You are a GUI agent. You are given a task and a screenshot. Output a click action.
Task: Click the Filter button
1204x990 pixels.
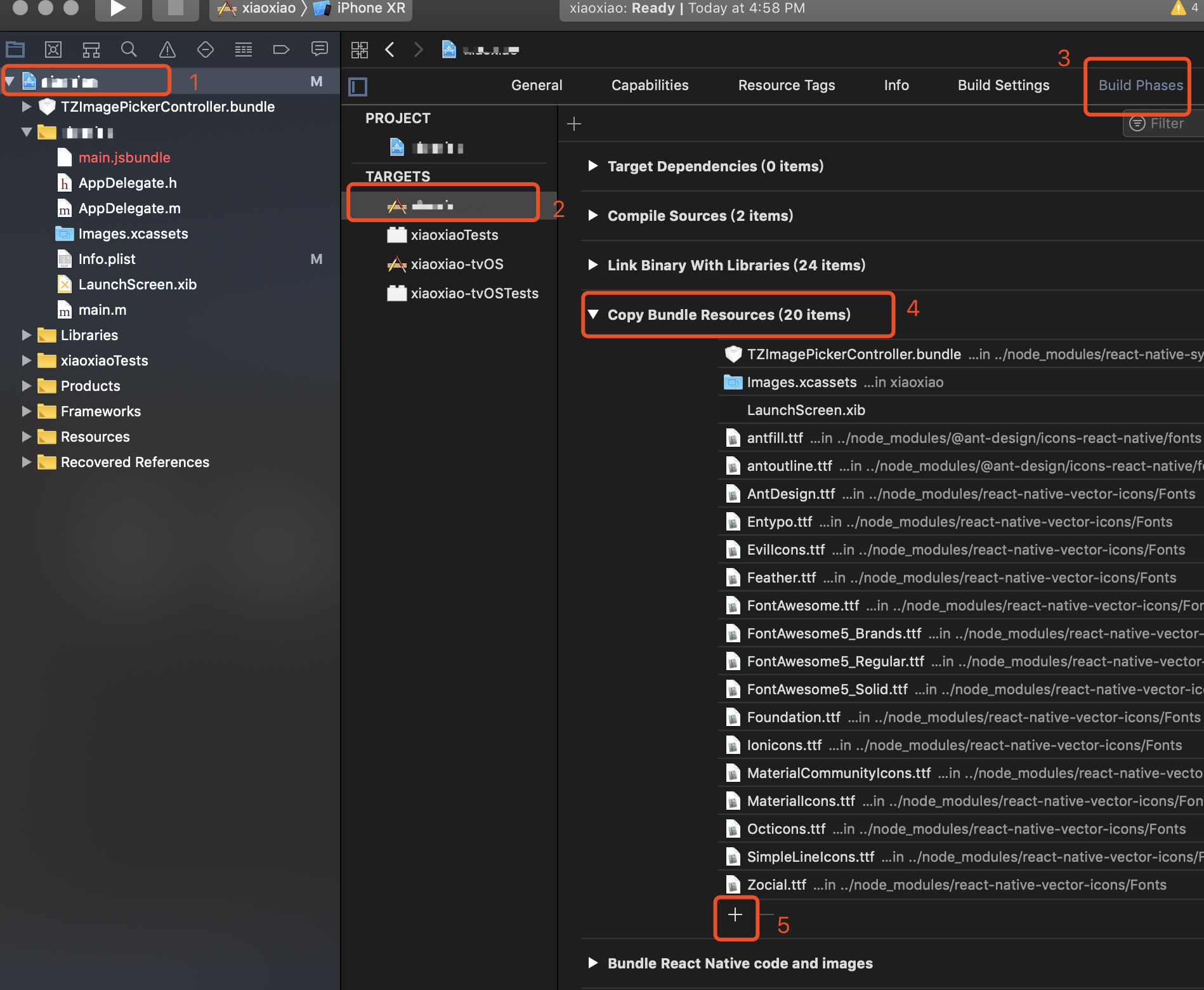[1165, 123]
